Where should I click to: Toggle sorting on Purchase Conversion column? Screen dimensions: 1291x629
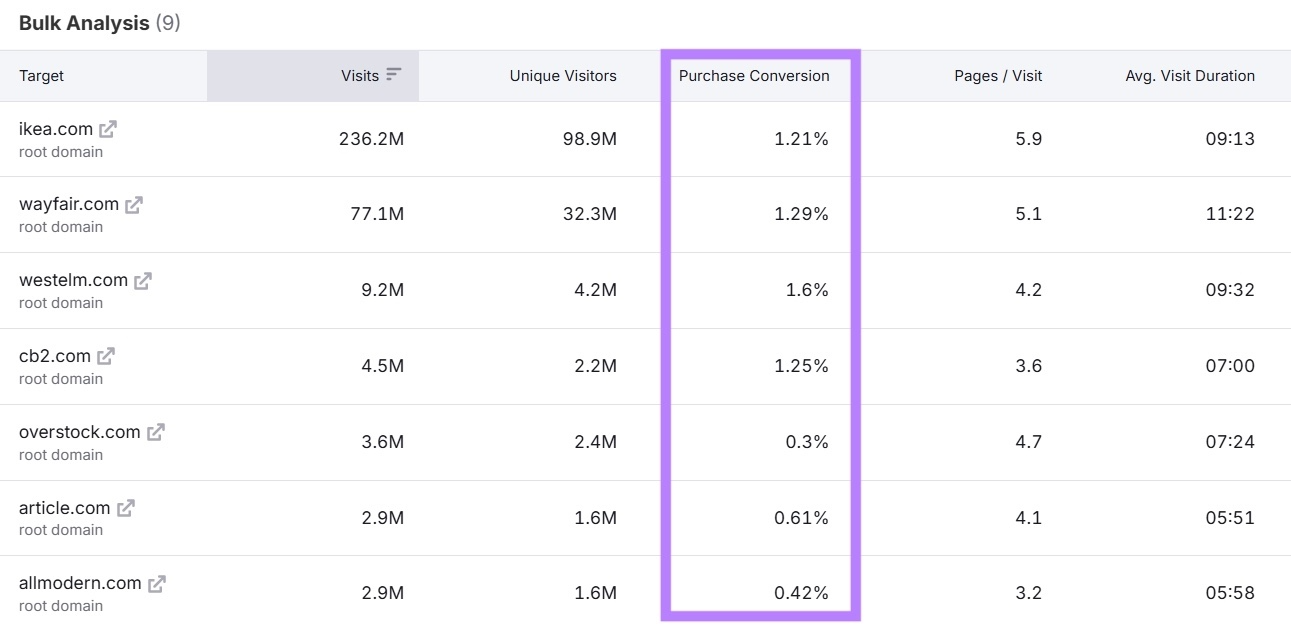(x=754, y=75)
